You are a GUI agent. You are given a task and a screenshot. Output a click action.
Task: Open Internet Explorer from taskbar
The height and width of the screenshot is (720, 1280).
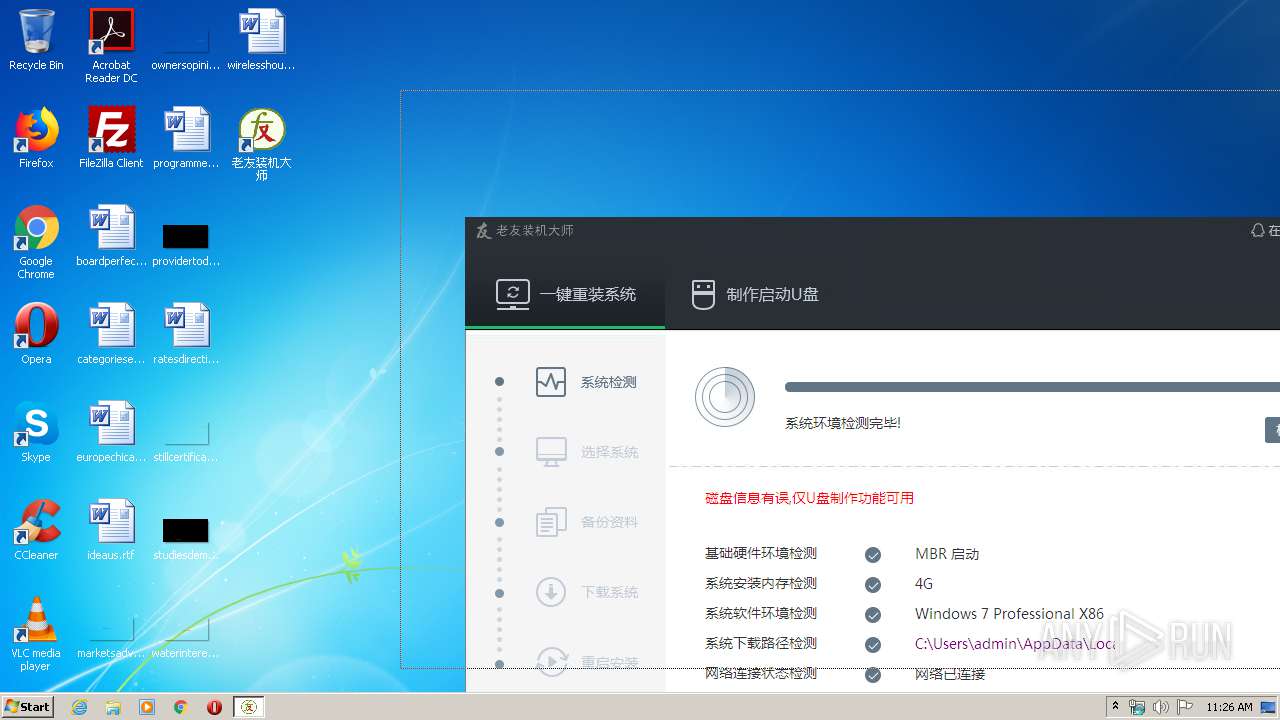79,707
